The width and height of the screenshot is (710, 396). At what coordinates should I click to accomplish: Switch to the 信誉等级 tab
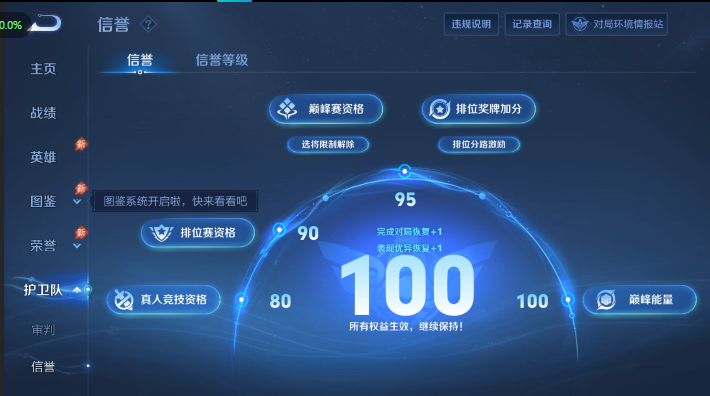coord(222,60)
